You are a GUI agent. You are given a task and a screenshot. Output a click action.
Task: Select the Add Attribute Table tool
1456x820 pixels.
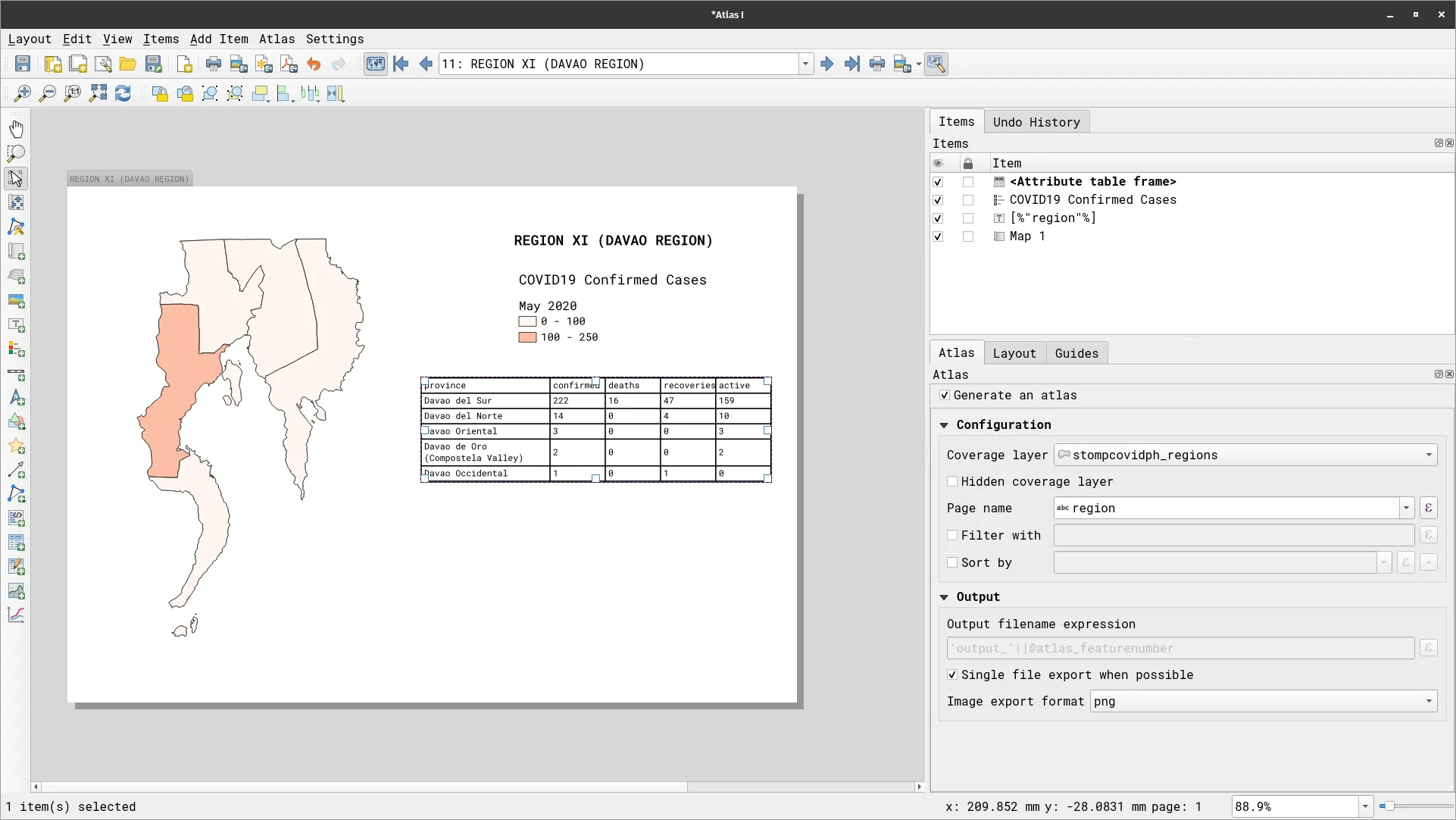click(x=17, y=543)
